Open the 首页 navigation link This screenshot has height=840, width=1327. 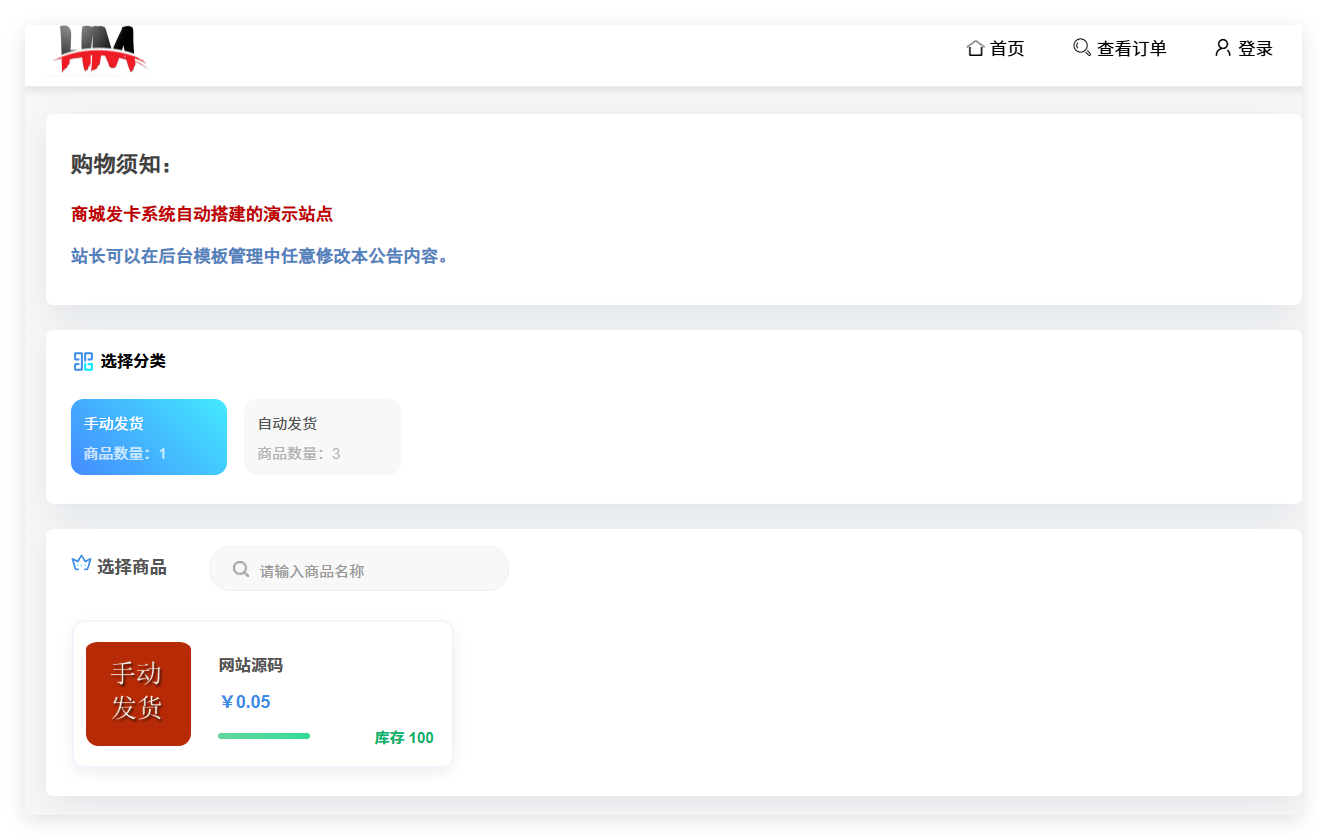[1007, 49]
